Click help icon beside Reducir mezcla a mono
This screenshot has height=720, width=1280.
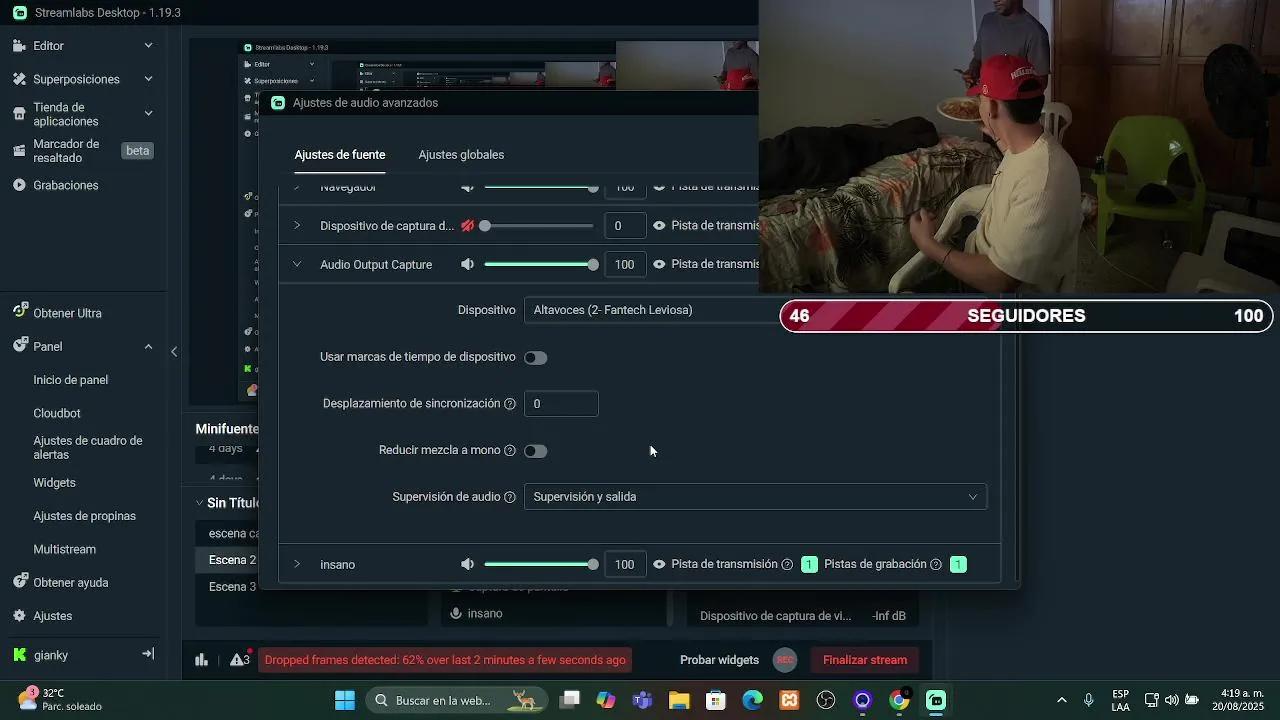[510, 451]
